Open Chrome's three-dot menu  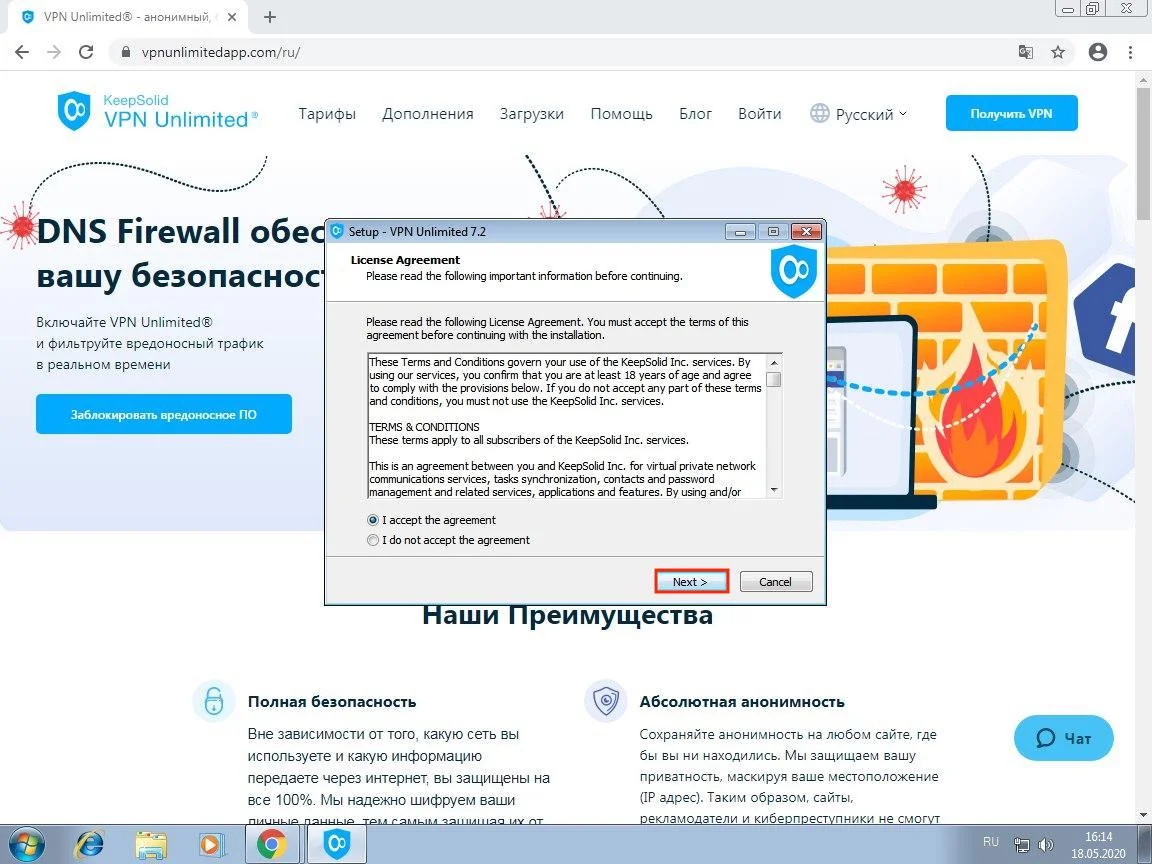coord(1132,52)
